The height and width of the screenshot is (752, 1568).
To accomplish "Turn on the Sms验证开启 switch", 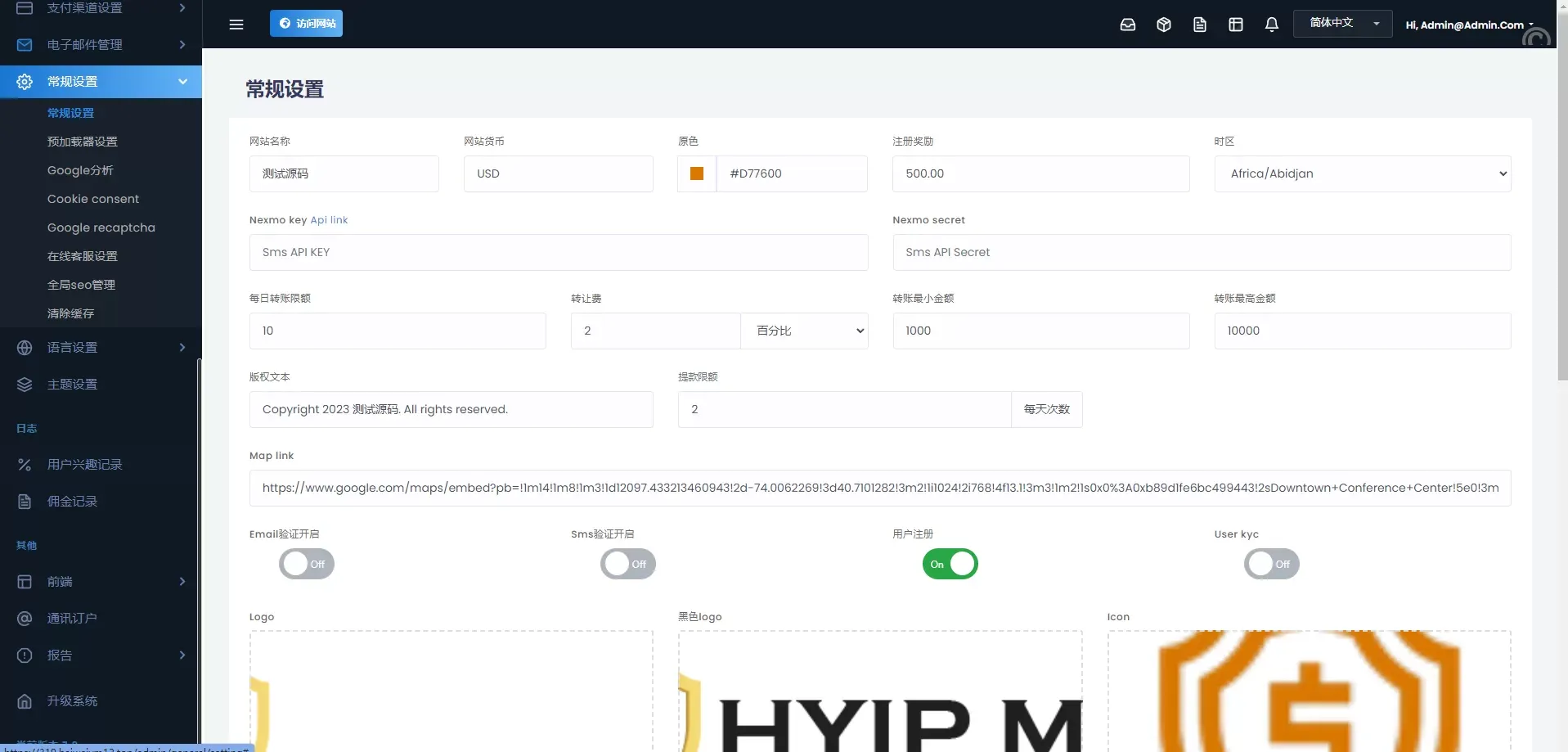I will [628, 564].
